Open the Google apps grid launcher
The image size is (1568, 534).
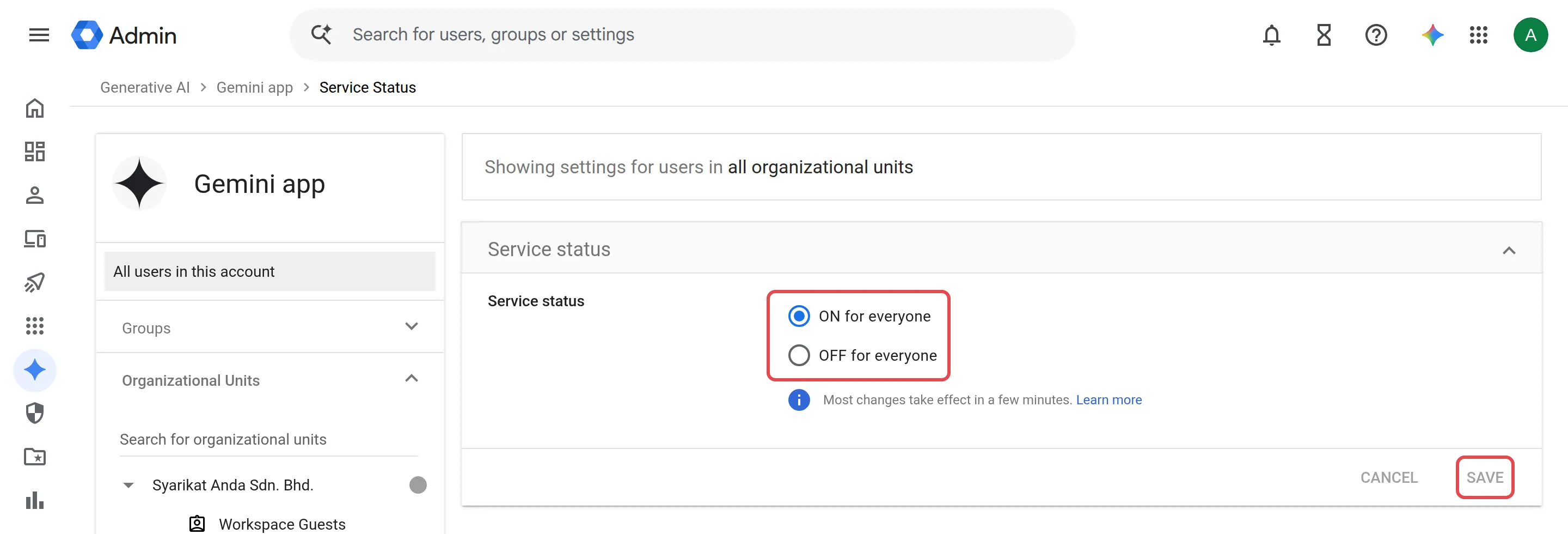point(1478,35)
